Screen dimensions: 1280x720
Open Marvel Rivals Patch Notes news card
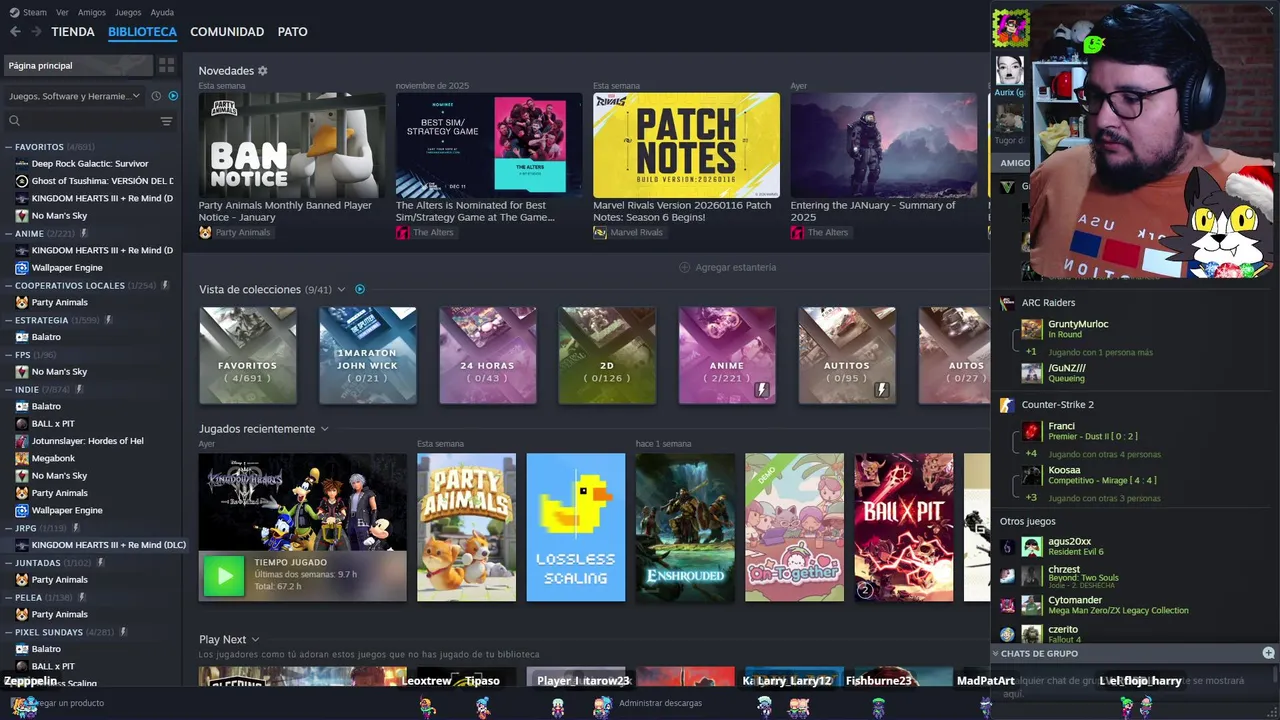[x=686, y=145]
